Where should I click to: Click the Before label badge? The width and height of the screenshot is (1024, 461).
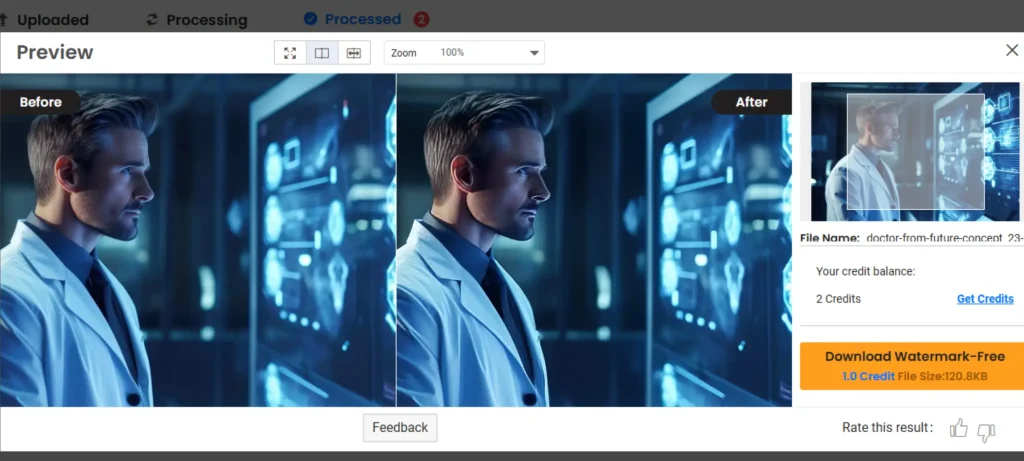point(40,102)
